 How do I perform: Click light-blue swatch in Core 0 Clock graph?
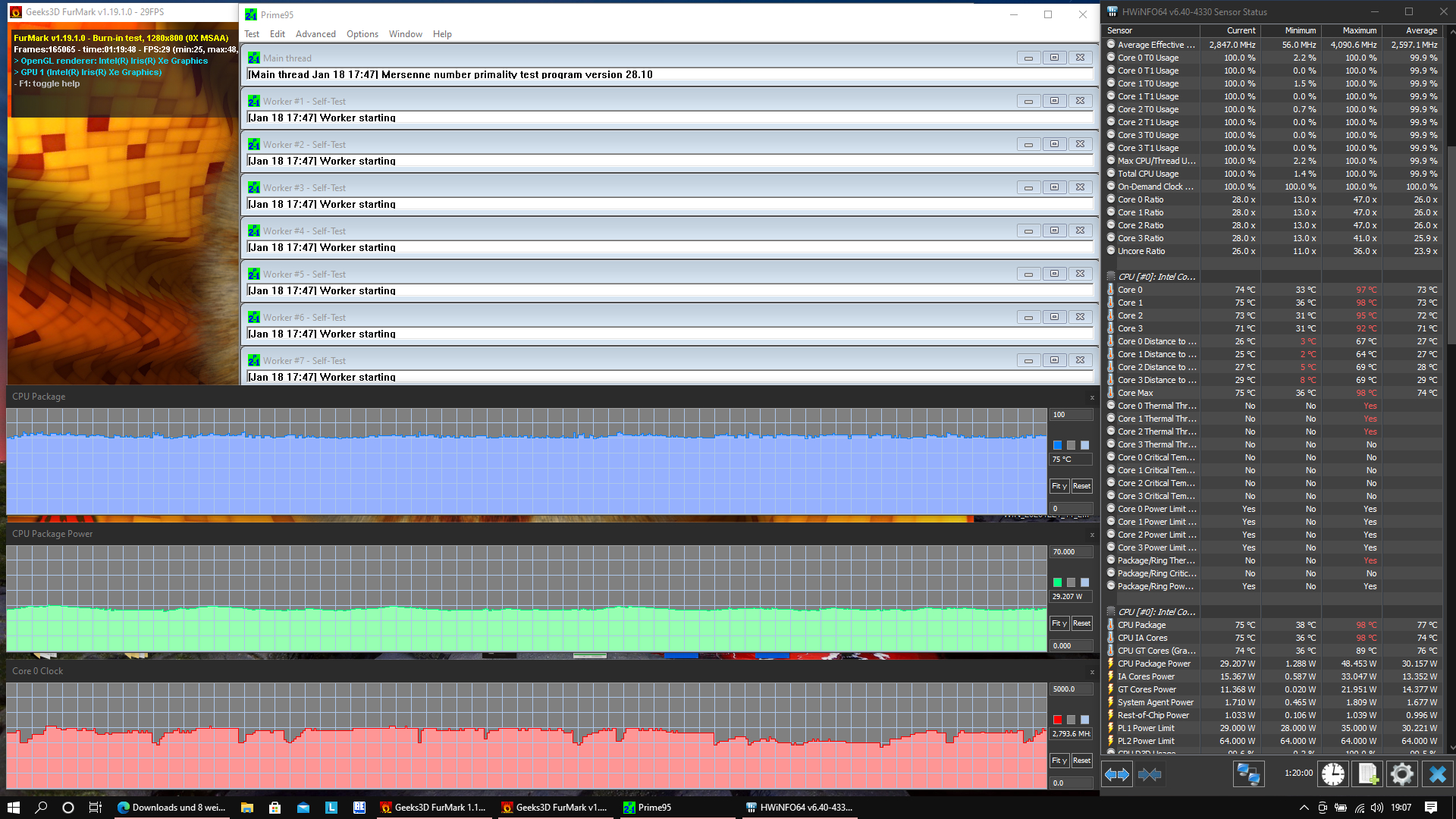(x=1084, y=720)
